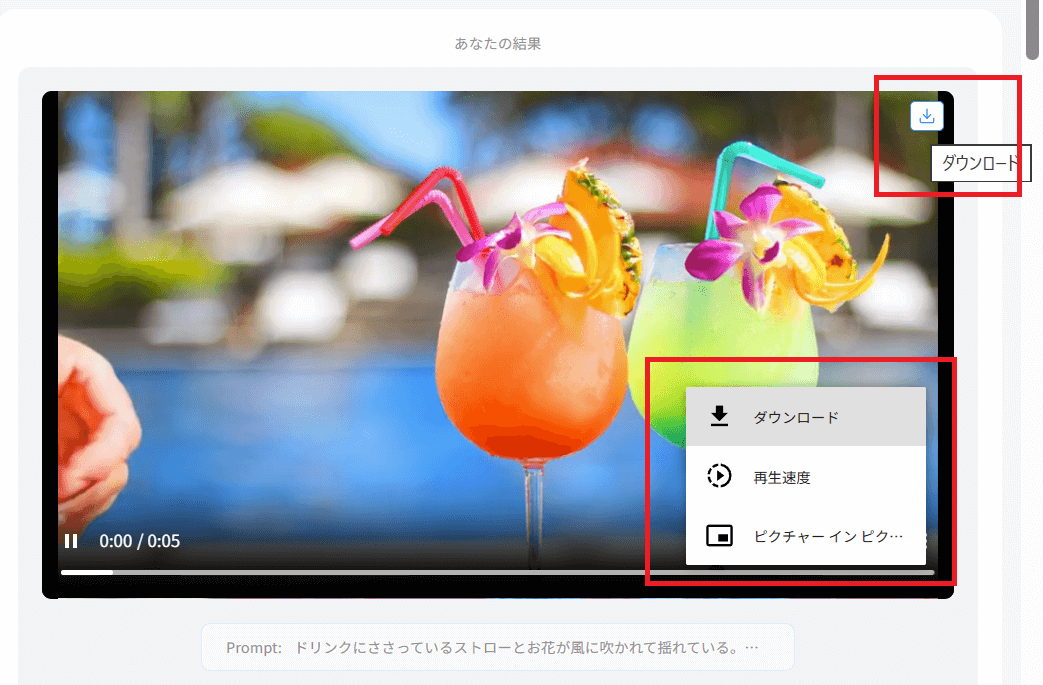The height and width of the screenshot is (685, 1043).
Task: Click the picture-in-picture square icon
Action: (x=719, y=536)
